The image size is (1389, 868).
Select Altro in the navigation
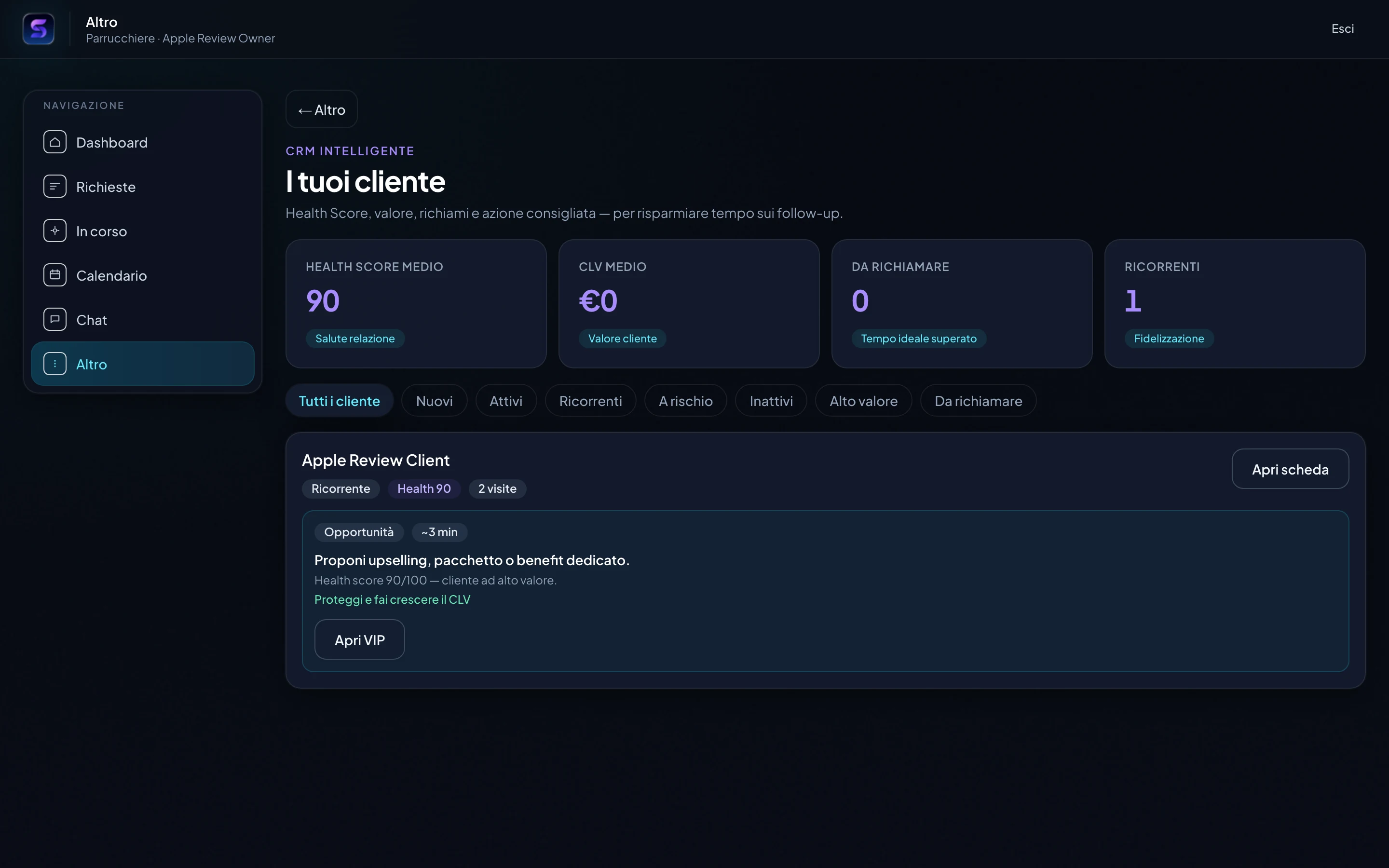point(142,364)
